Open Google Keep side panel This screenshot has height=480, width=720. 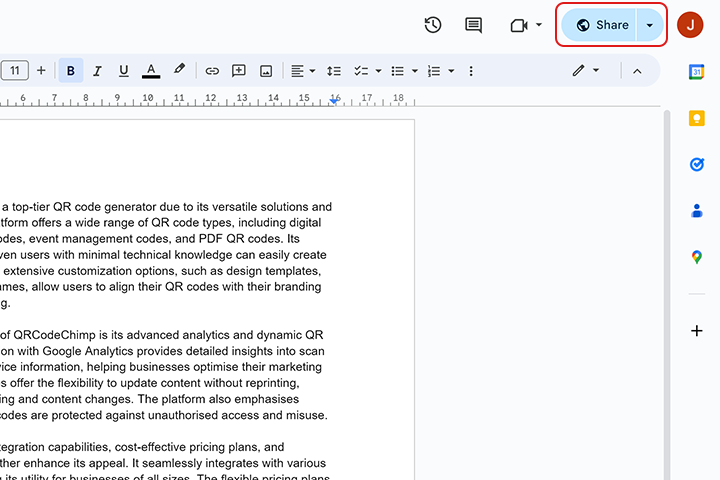(x=697, y=118)
